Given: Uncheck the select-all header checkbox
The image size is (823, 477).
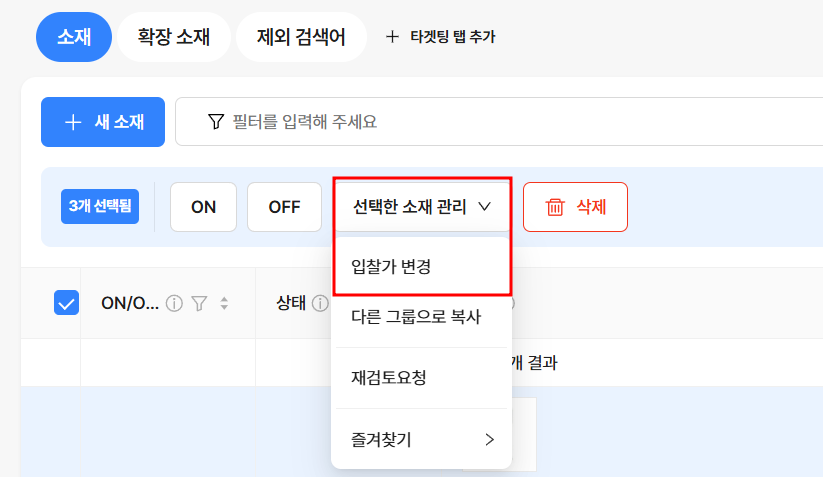Looking at the screenshot, I should point(66,303).
